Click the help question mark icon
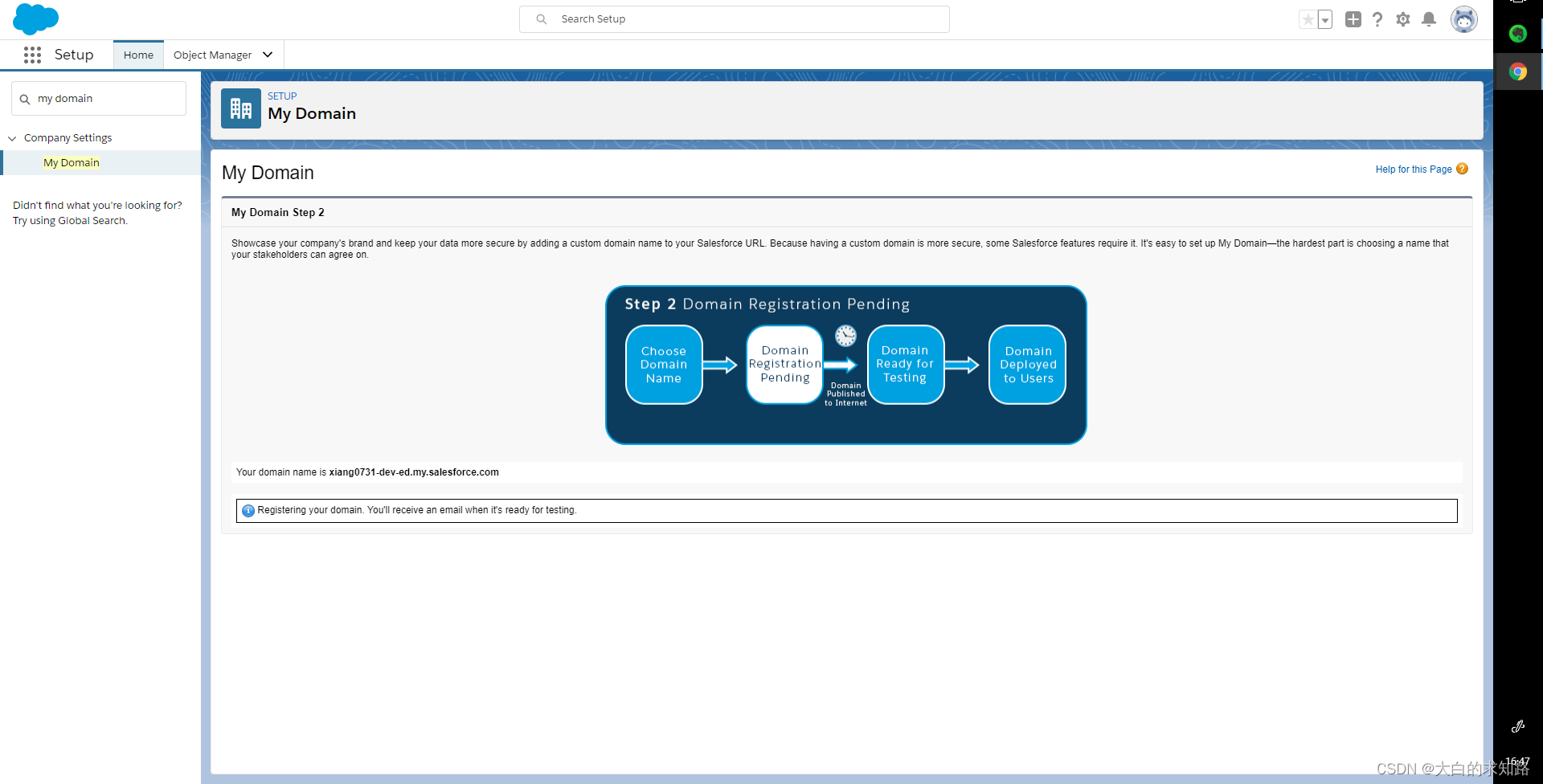Screen dimensions: 1543x784 click(x=1377, y=18)
